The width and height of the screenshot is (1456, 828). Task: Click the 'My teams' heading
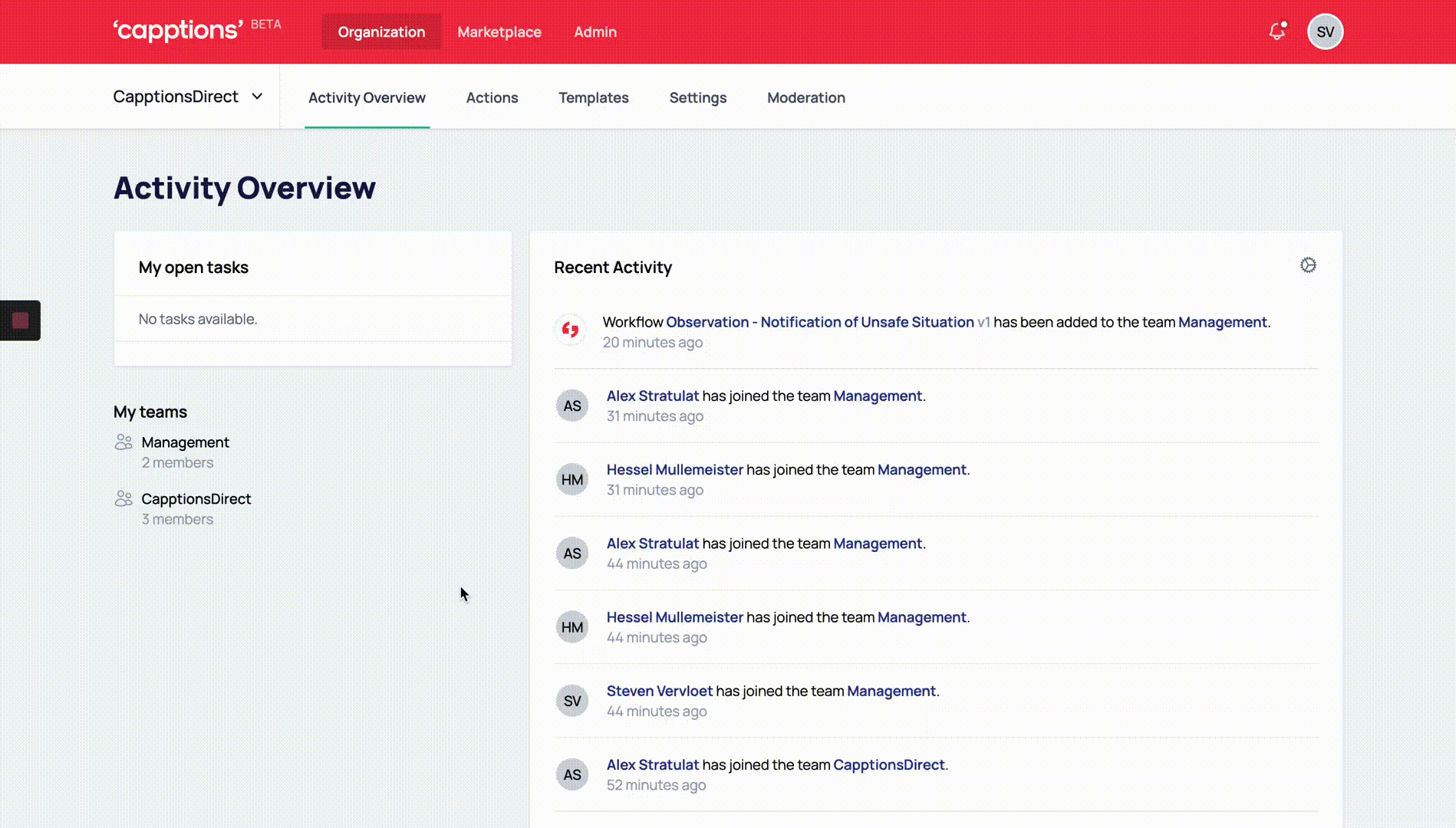coord(150,412)
